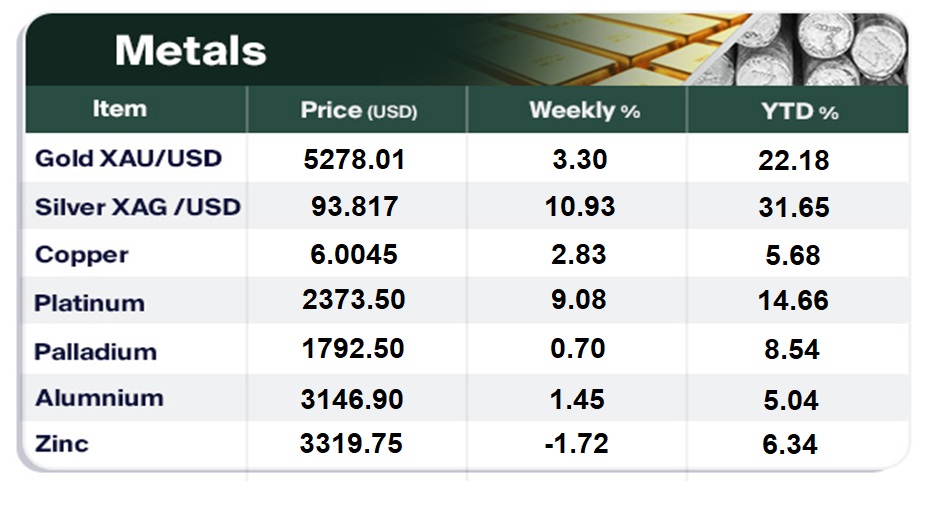The height and width of the screenshot is (512, 926).
Task: Click the Zinc weekly value -1.72
Action: coord(576,443)
